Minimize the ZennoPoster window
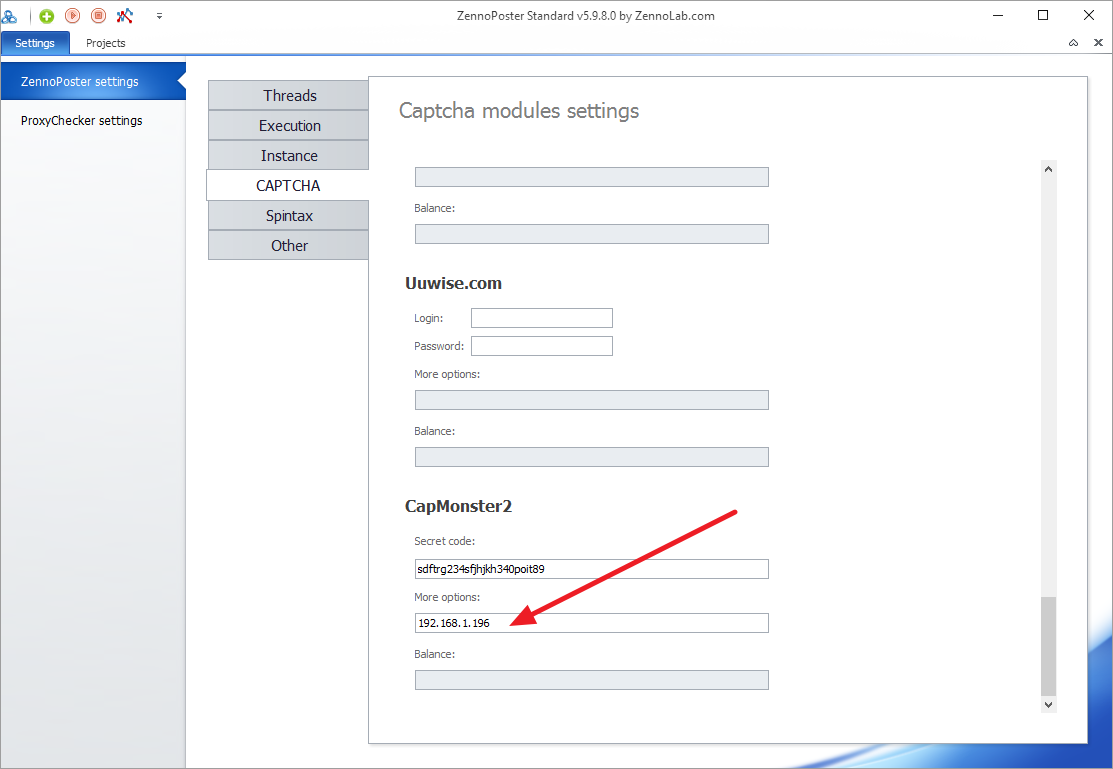This screenshot has width=1113, height=769. [x=997, y=15]
